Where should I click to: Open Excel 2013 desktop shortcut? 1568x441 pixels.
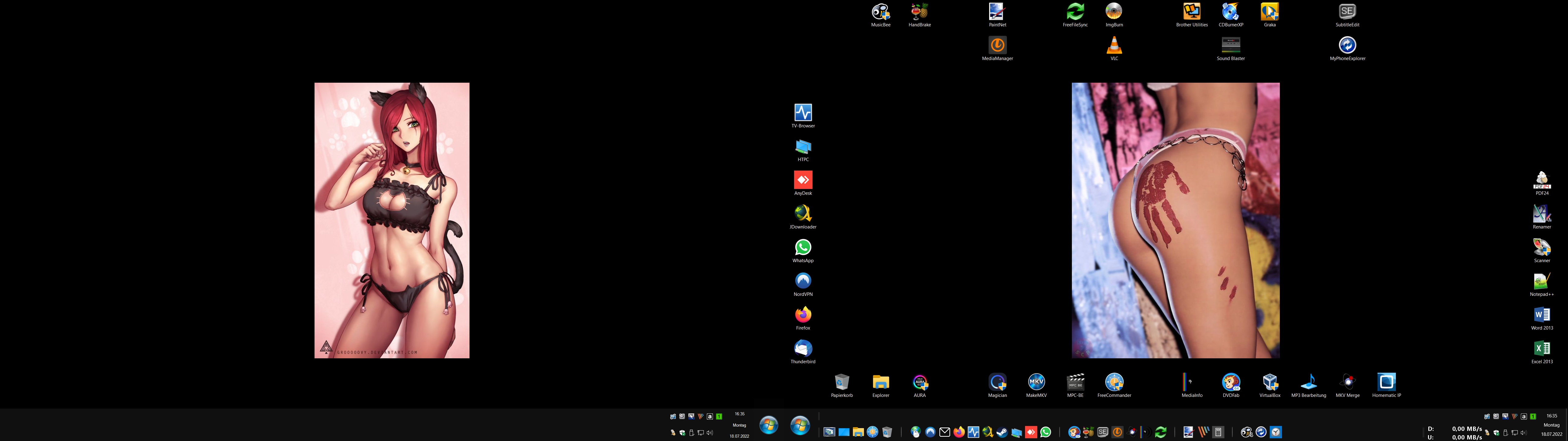pos(1542,352)
